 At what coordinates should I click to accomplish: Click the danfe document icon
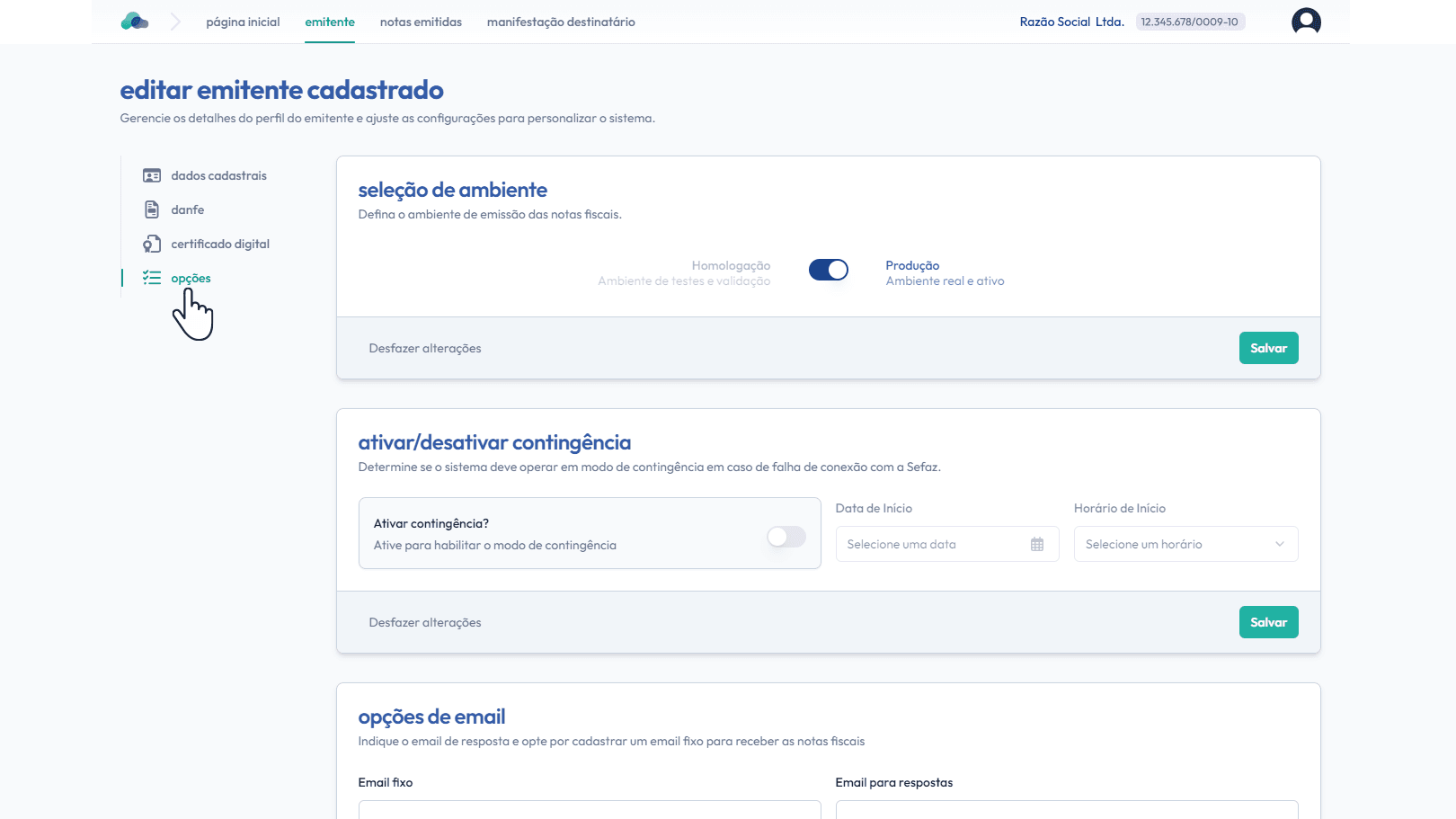(152, 210)
